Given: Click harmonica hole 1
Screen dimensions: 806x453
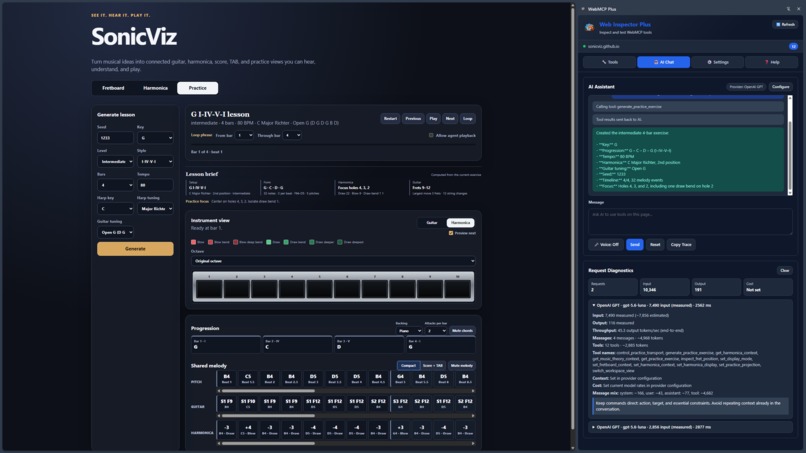Looking at the screenshot, I should tap(209, 288).
